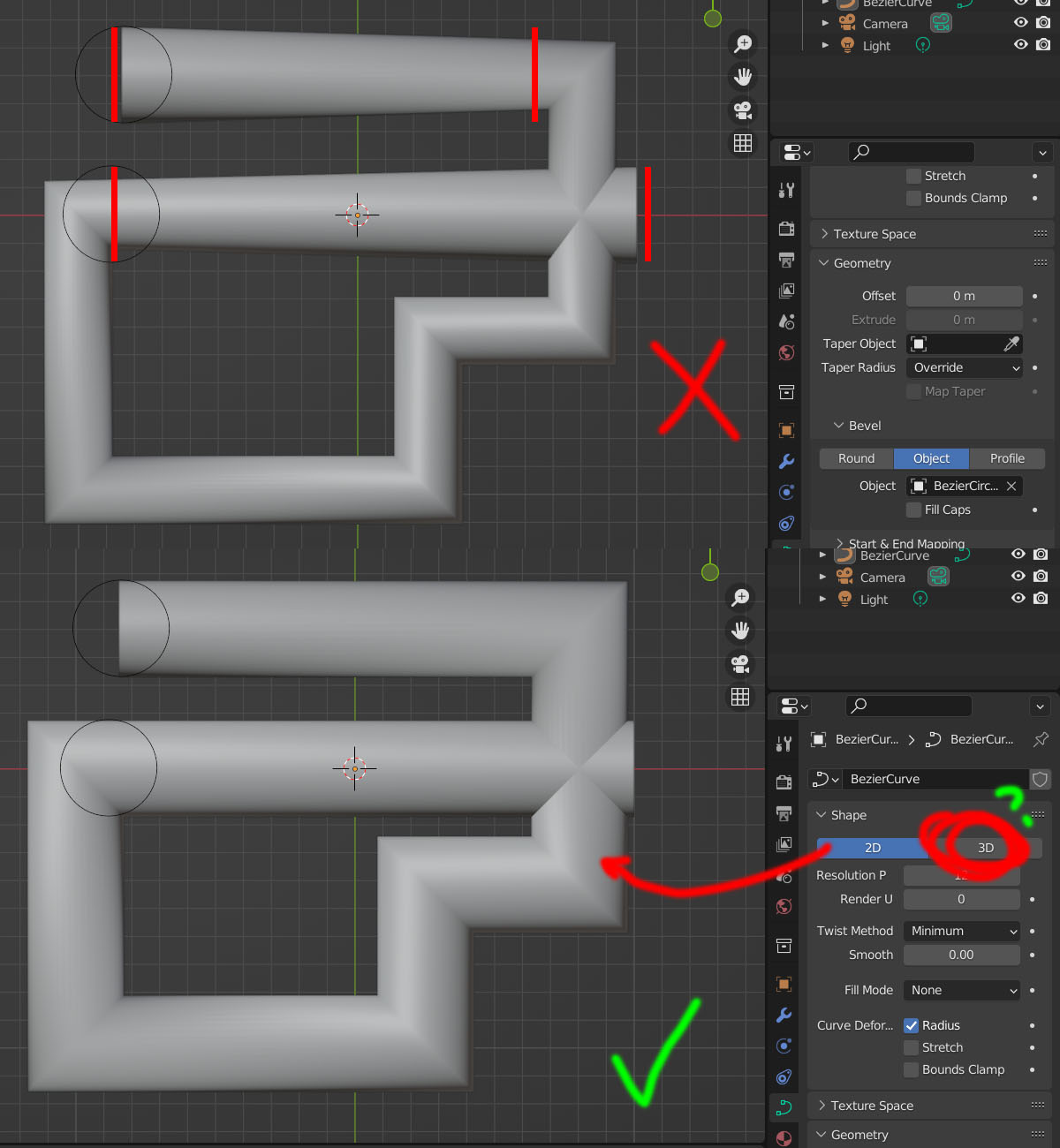Open Render properties tab in upper screenshot
This screenshot has width=1060, height=1148.
pyautogui.click(x=787, y=229)
